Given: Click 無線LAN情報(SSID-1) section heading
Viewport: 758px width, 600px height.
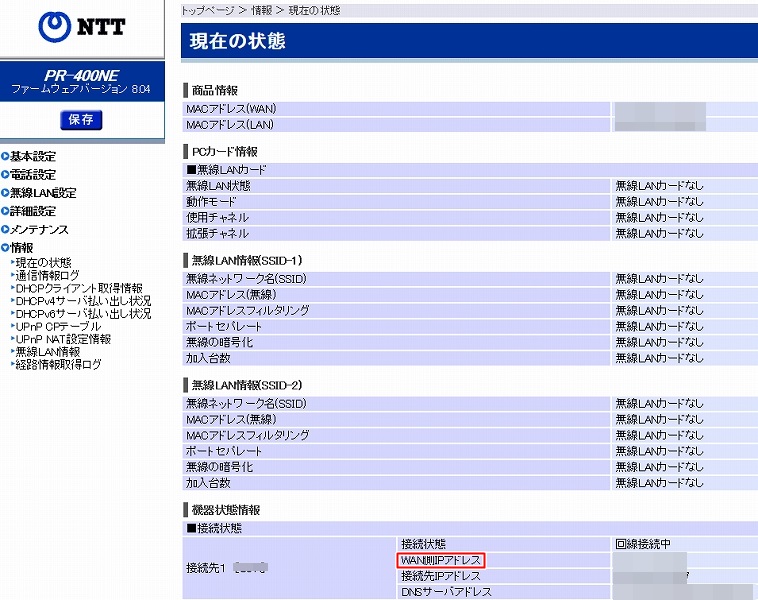Looking at the screenshot, I should [x=247, y=261].
